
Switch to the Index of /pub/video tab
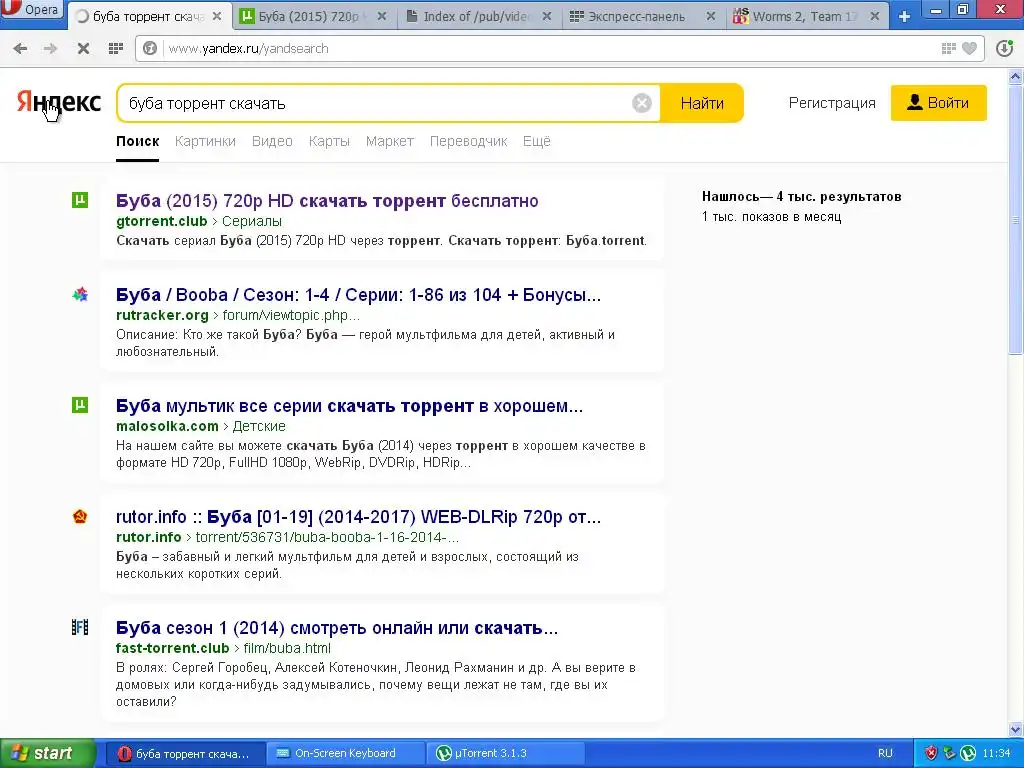(x=476, y=16)
